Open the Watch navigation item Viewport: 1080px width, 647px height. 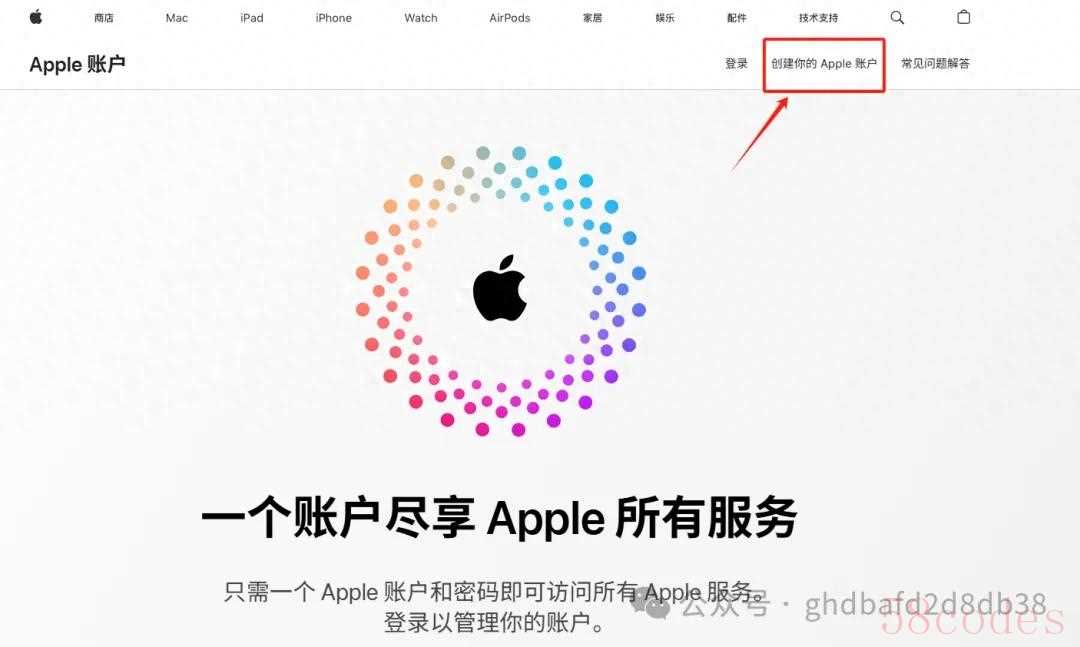tap(421, 18)
